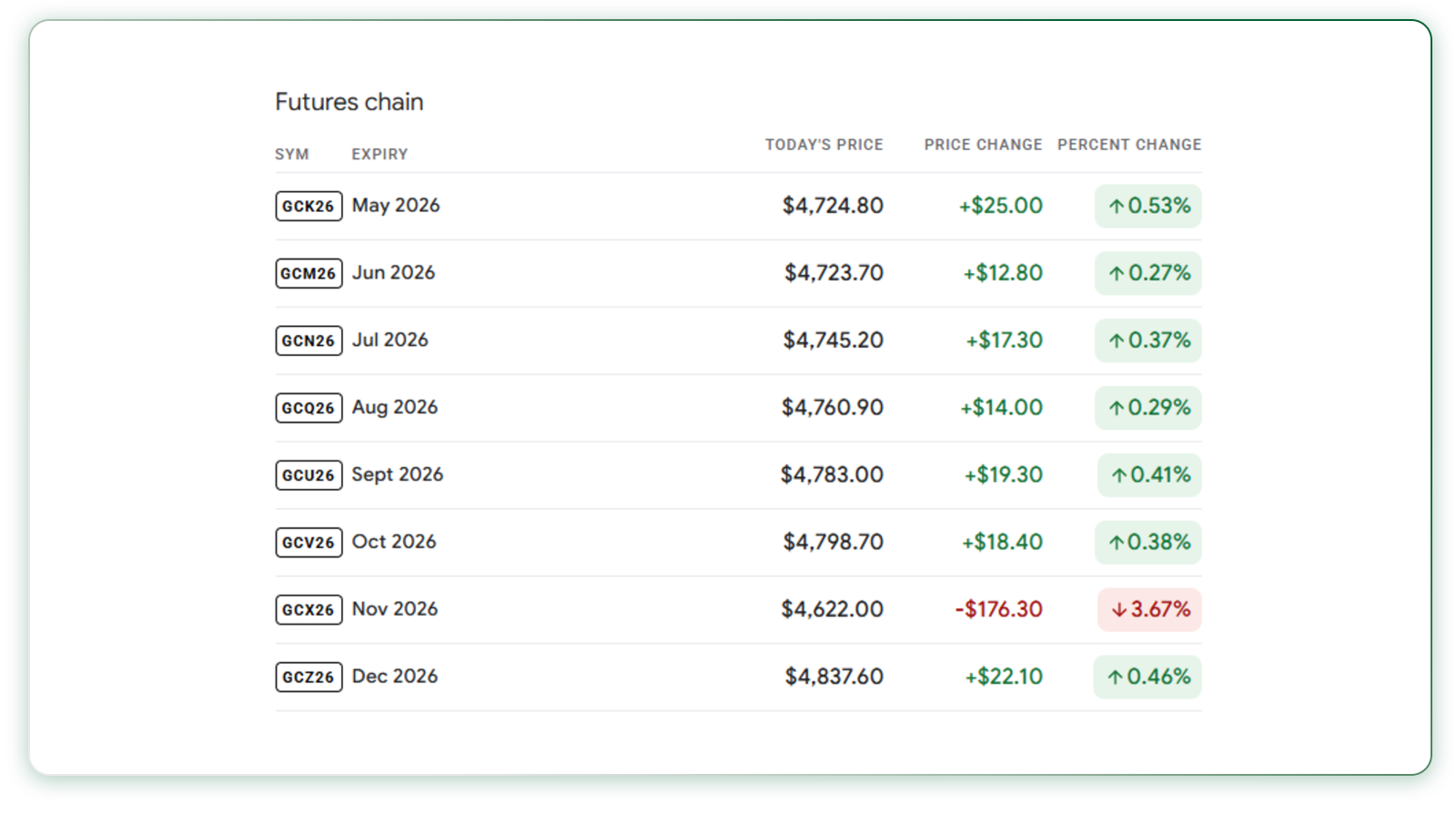Viewport: 1456px width, 814px height.
Task: Click the -$176.30 price change value
Action: (x=999, y=609)
